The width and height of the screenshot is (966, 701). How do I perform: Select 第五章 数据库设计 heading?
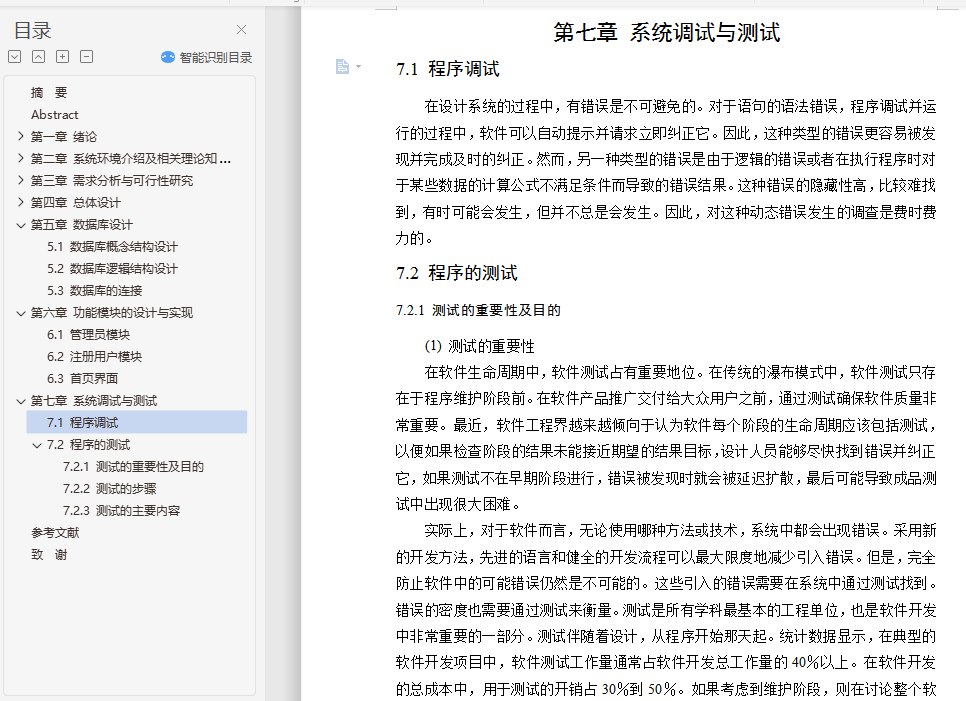(x=81, y=225)
